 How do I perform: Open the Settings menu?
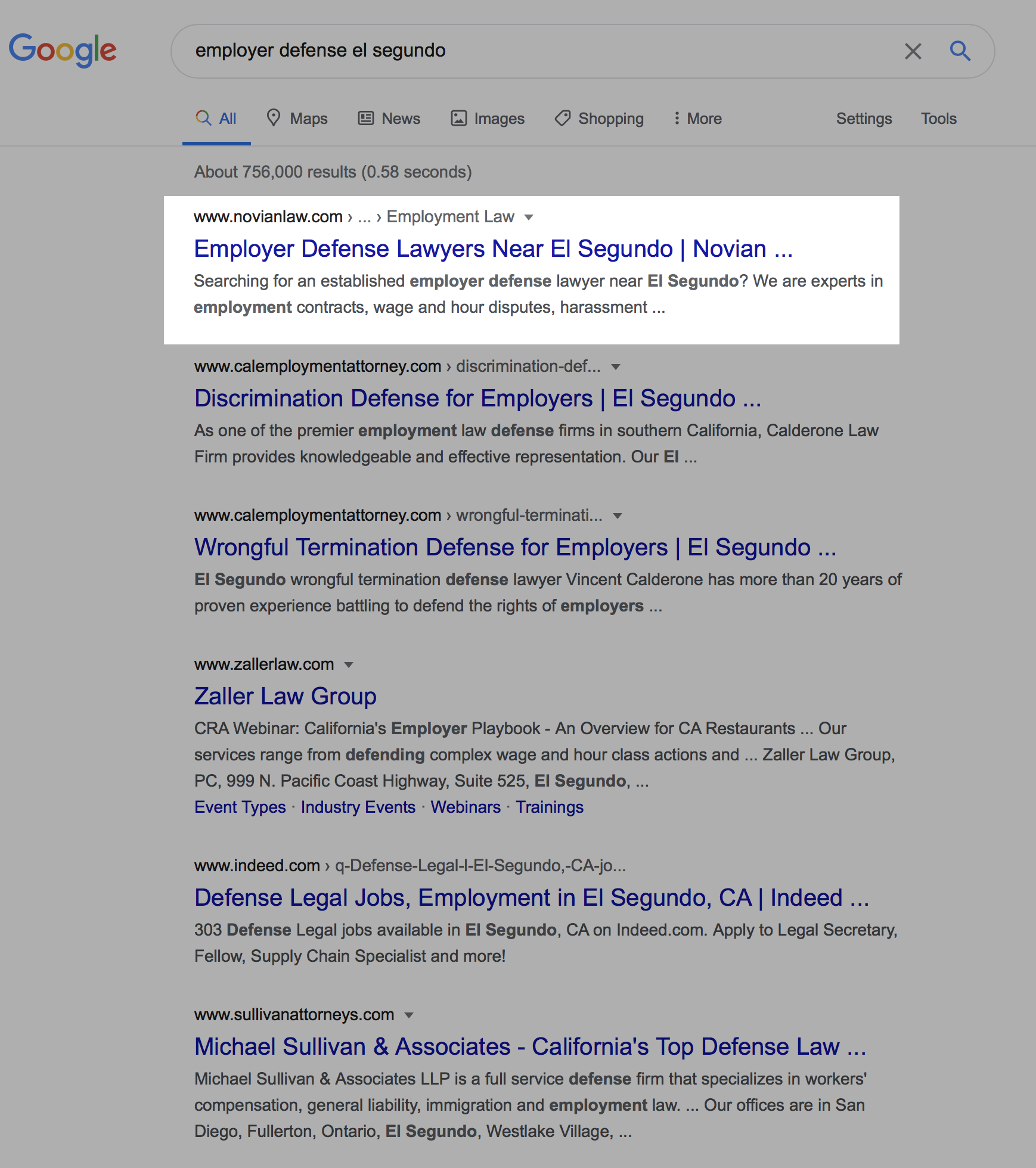[x=864, y=119]
